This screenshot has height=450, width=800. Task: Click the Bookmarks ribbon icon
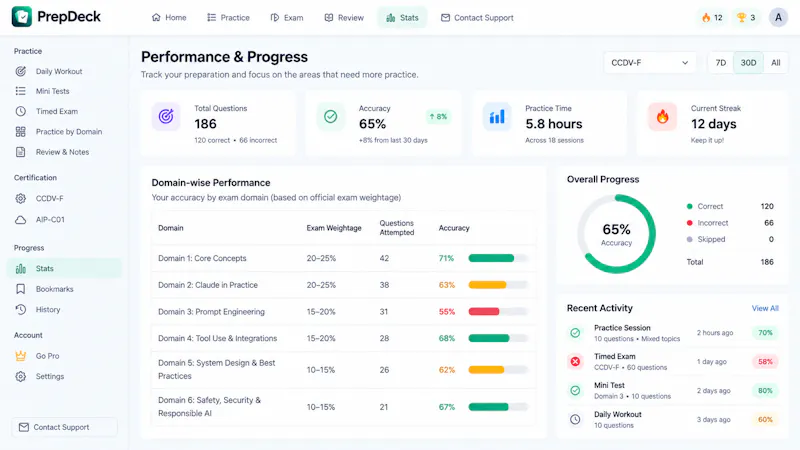pyautogui.click(x=20, y=289)
